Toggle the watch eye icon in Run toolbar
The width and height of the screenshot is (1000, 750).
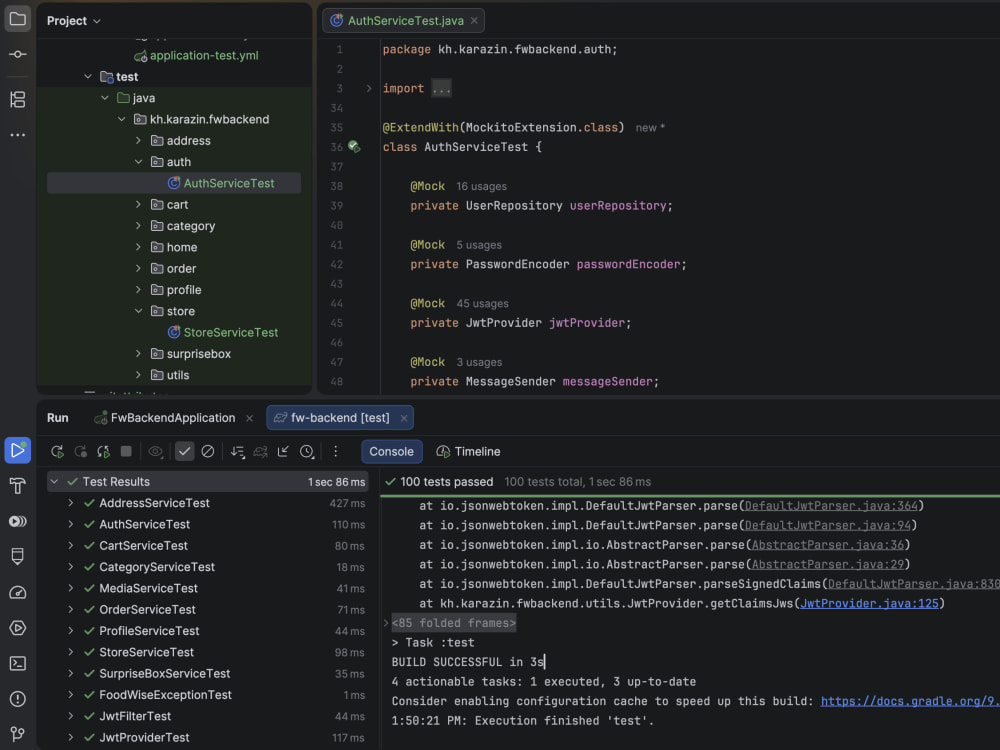coord(155,452)
